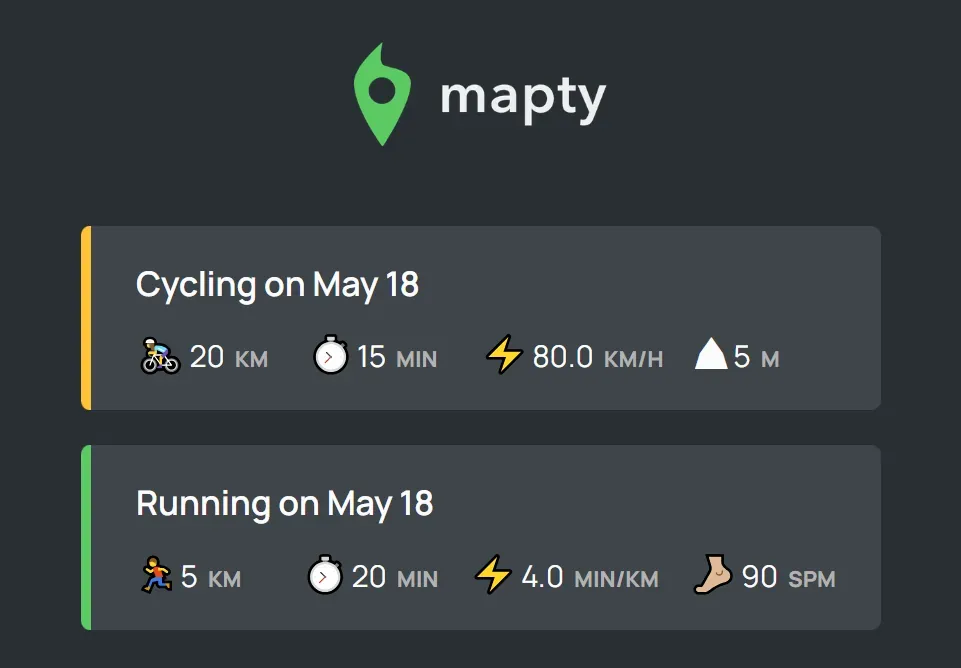The image size is (961, 668).
Task: Select the Cycling on May 18 title
Action: pyautogui.click(x=277, y=285)
